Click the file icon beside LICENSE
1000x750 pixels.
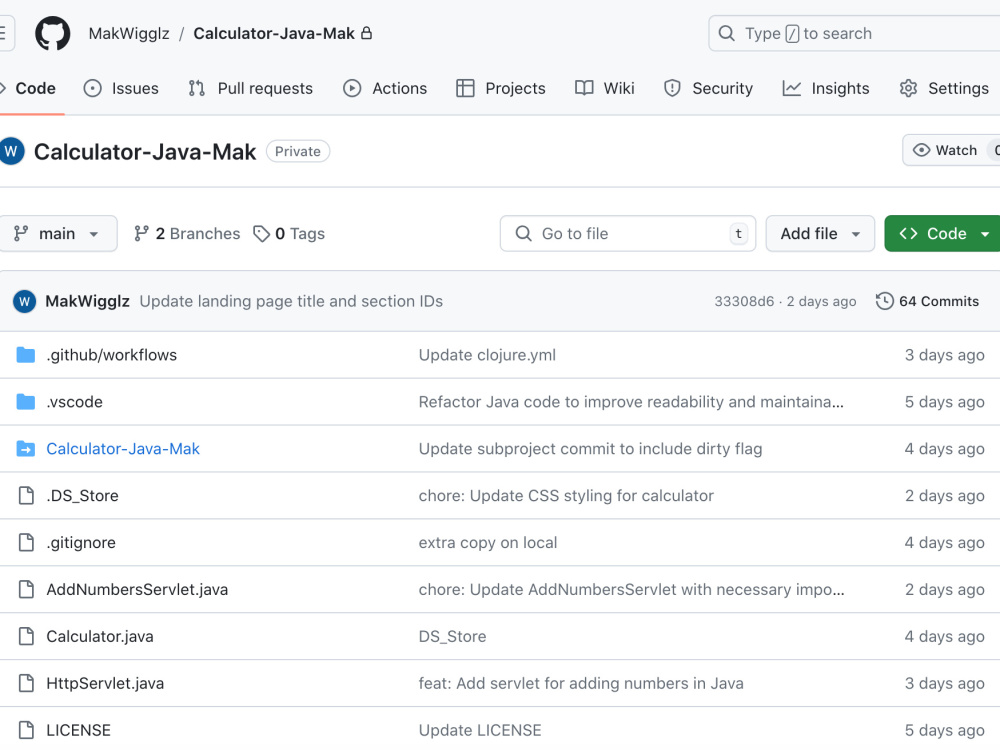[x=26, y=730]
